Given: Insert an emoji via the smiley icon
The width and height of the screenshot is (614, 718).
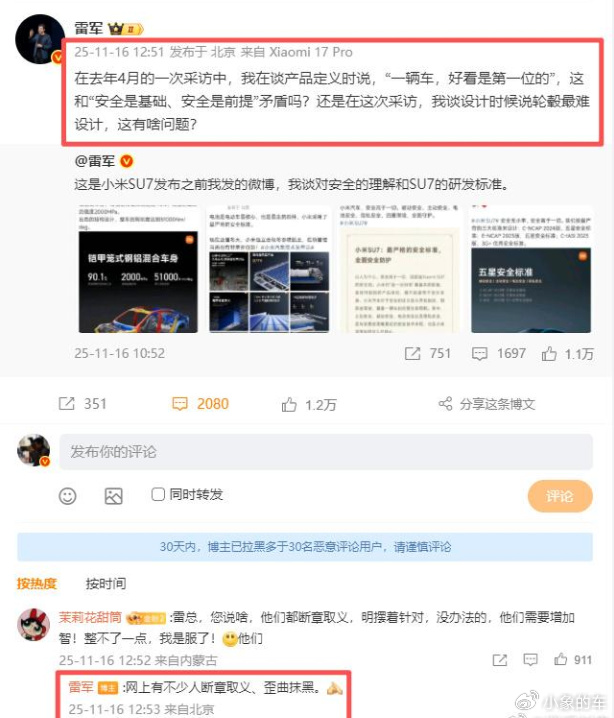Looking at the screenshot, I should (68, 496).
